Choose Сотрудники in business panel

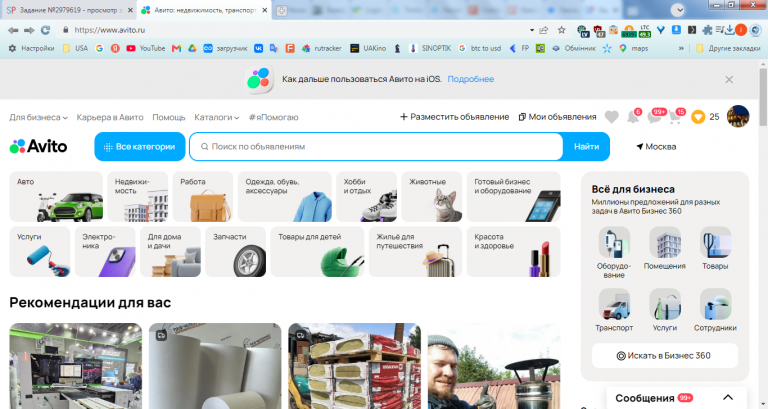coord(715,310)
